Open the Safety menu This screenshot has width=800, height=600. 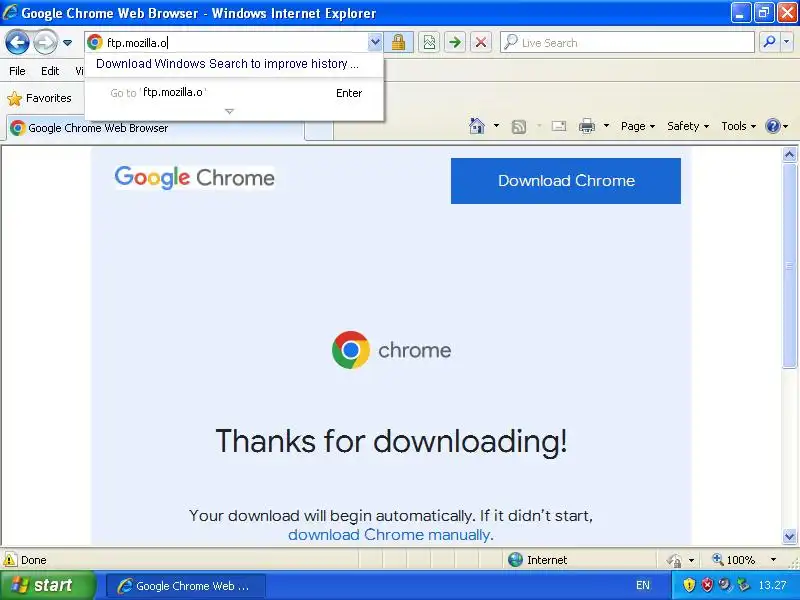(688, 126)
